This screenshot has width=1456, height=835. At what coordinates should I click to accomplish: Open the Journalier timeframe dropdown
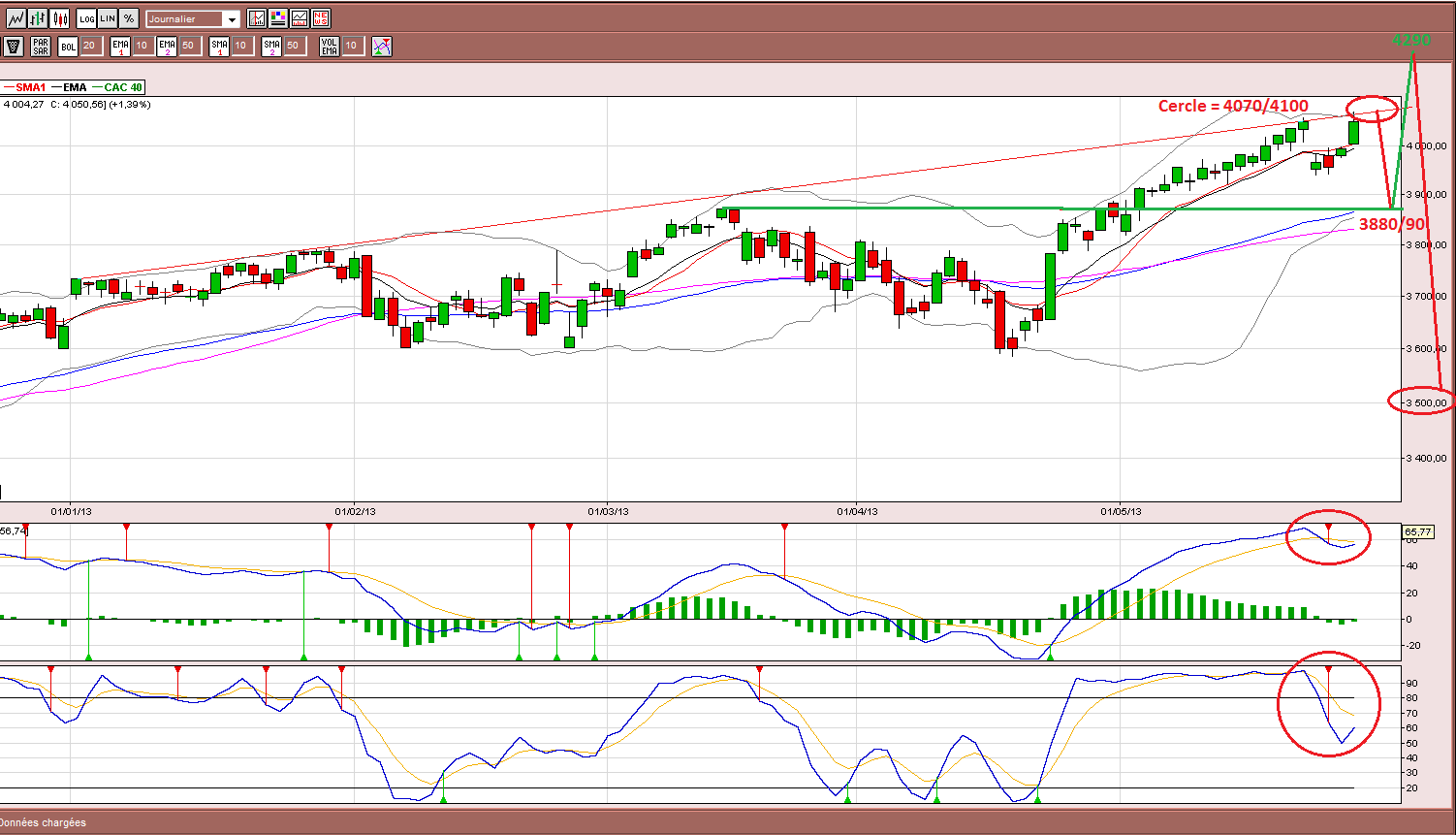[193, 18]
